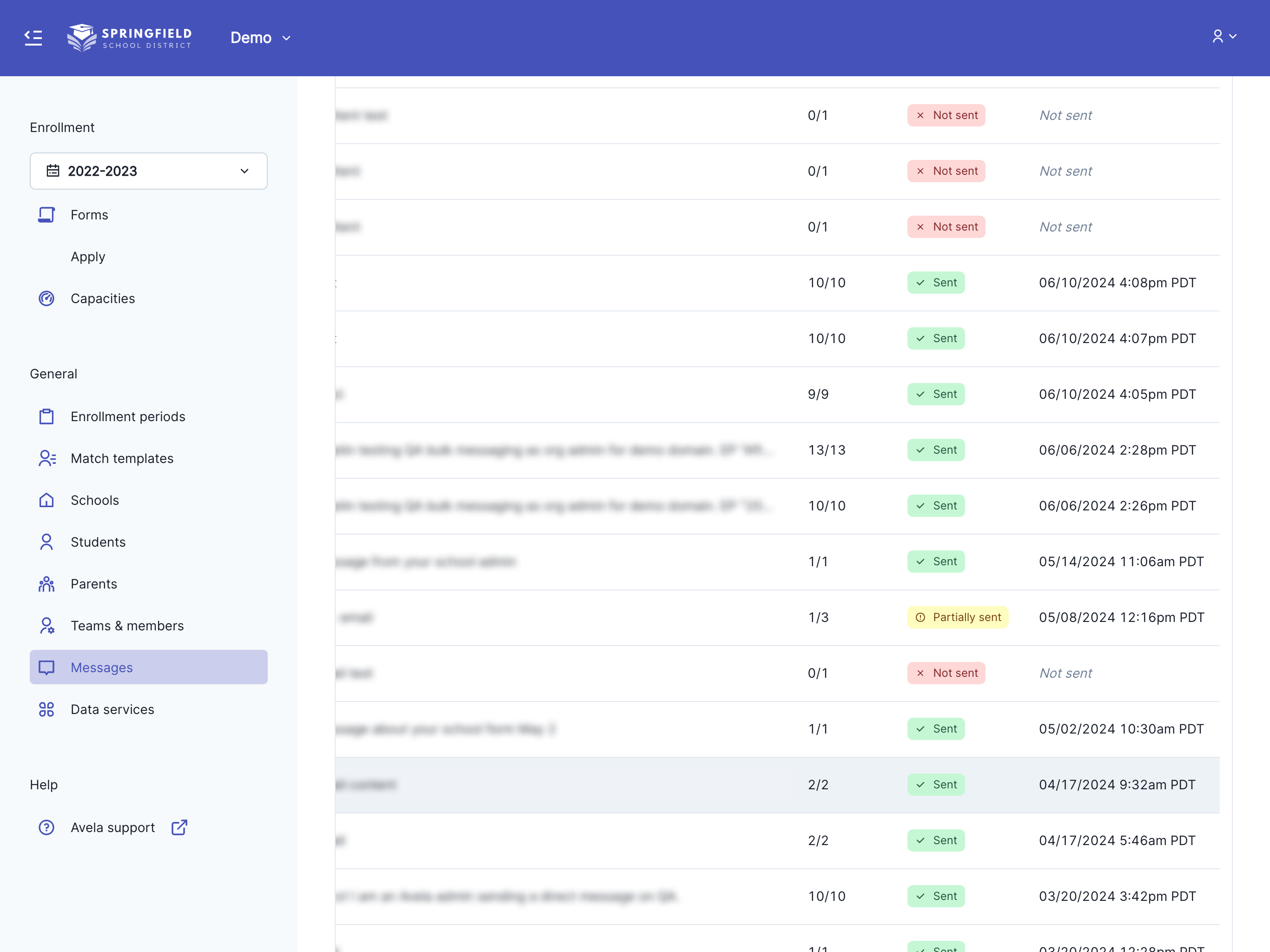1270x952 pixels.
Task: Open the 2022-2023 enrollment year selector
Action: 149,171
